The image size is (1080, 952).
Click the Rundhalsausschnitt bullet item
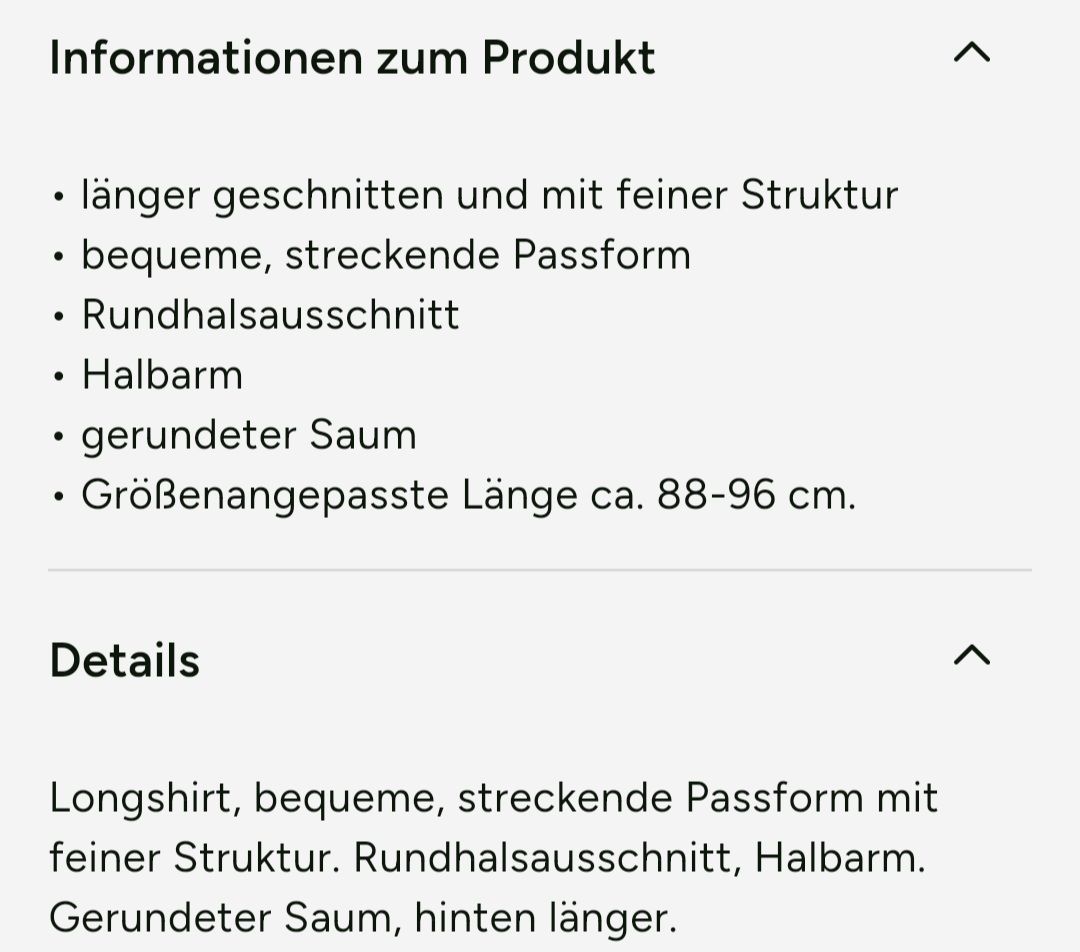[x=270, y=315]
